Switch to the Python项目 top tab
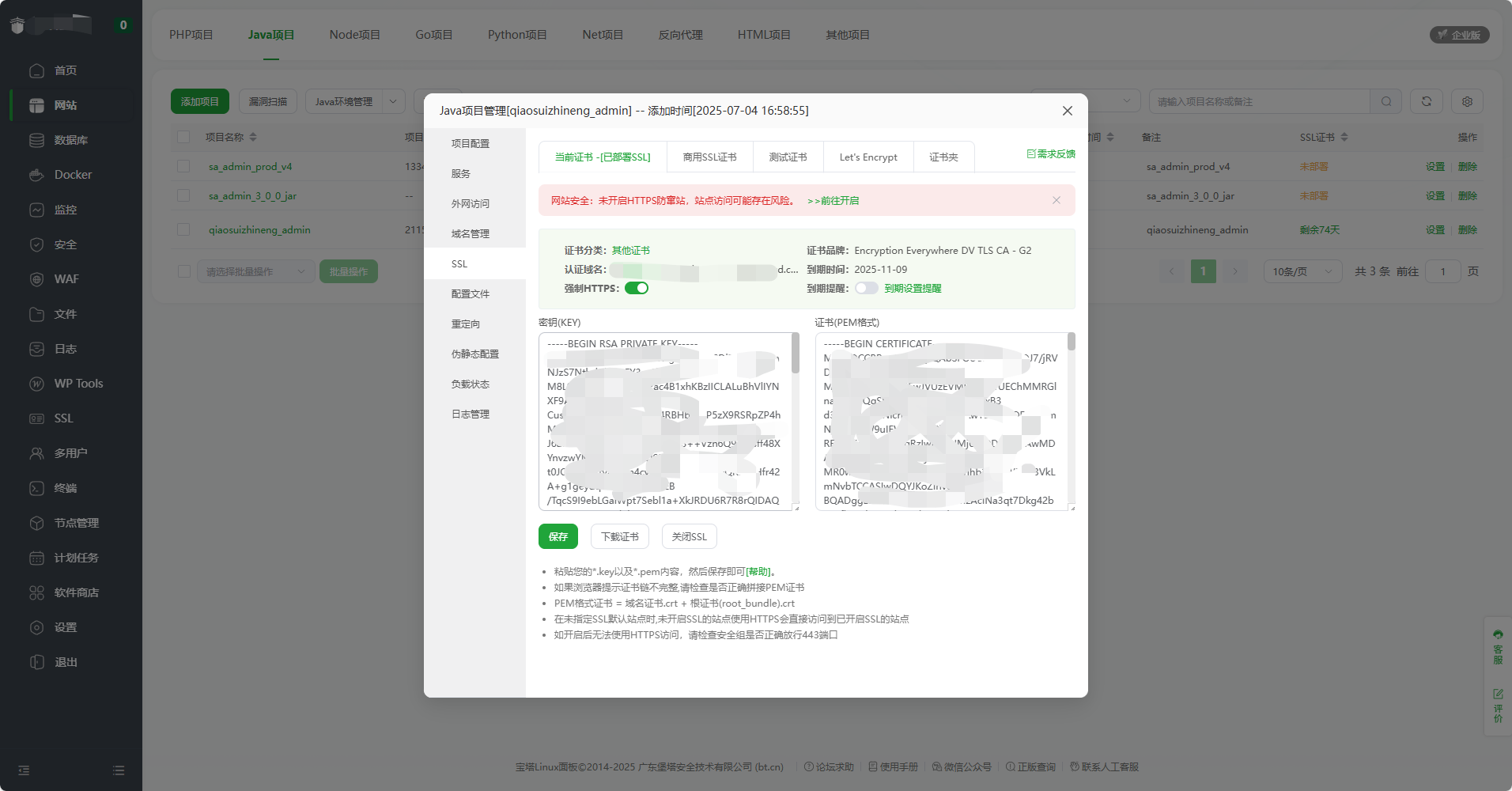This screenshot has width=1512, height=791. [x=517, y=35]
